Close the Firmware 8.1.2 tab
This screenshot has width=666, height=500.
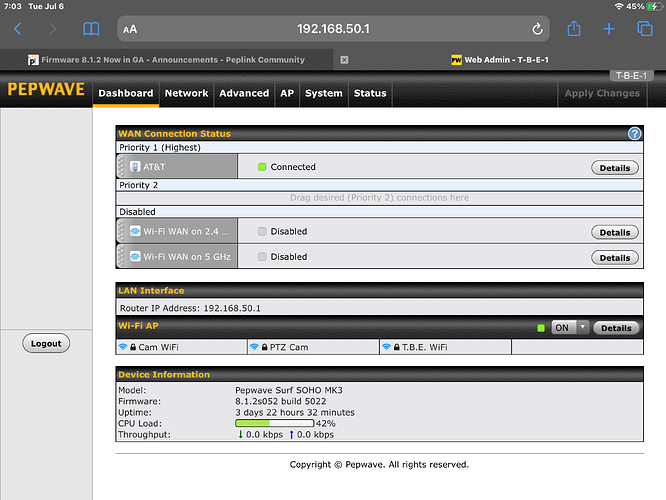pyautogui.click(x=344, y=60)
